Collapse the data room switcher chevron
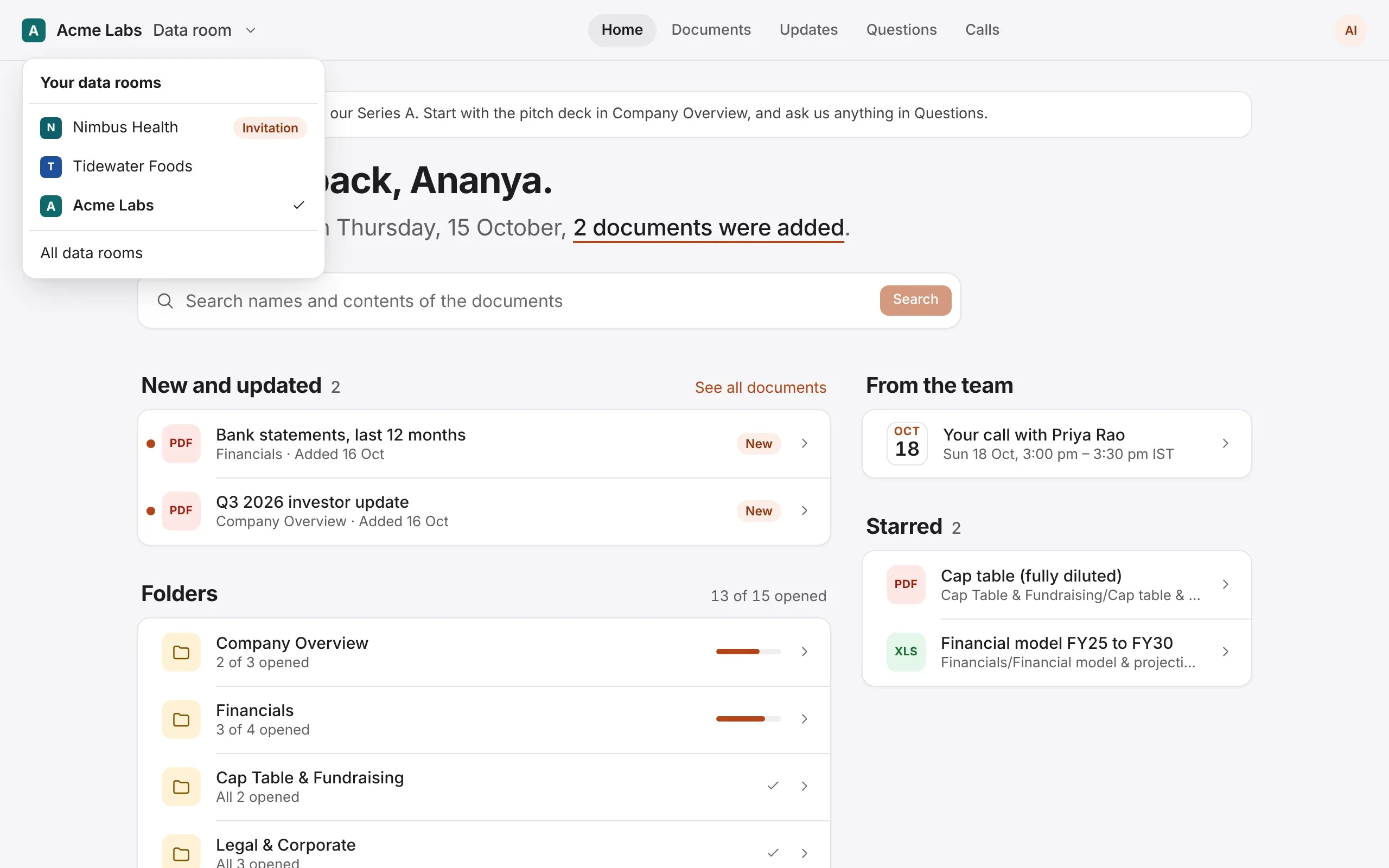Image resolution: width=1389 pixels, height=868 pixels. 250,30
